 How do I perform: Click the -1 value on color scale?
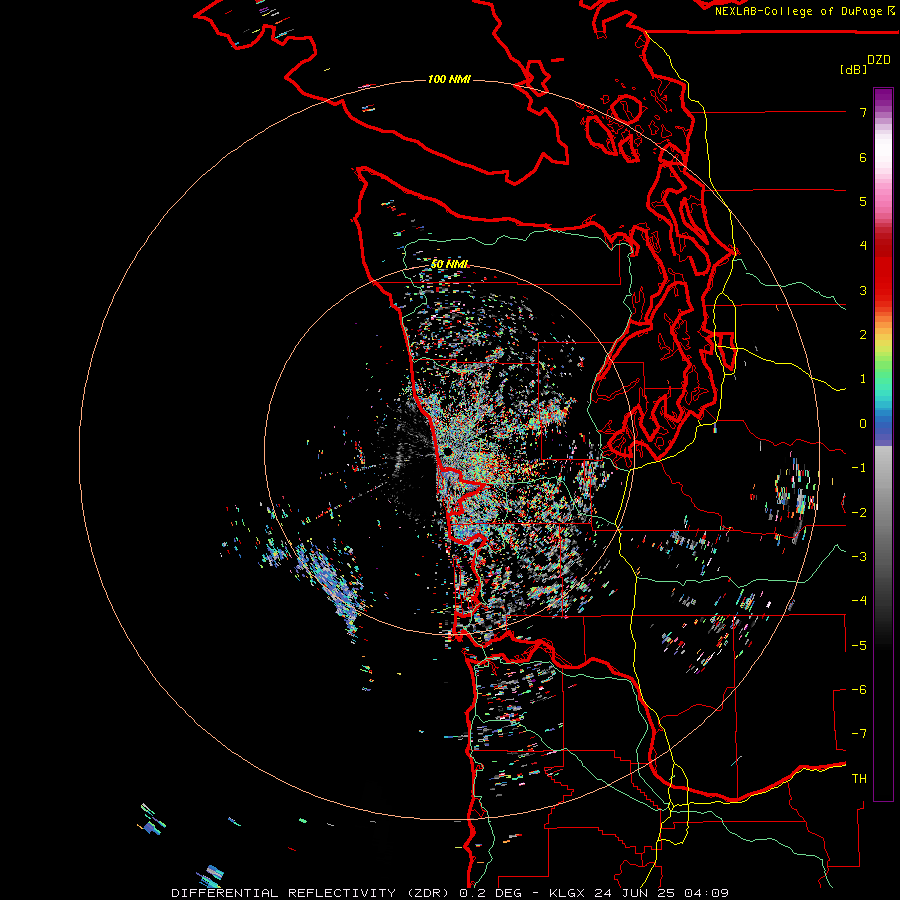pos(859,468)
